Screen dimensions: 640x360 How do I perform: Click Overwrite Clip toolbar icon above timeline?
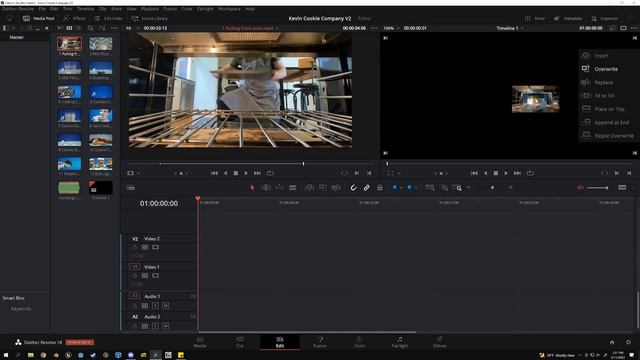(322, 188)
